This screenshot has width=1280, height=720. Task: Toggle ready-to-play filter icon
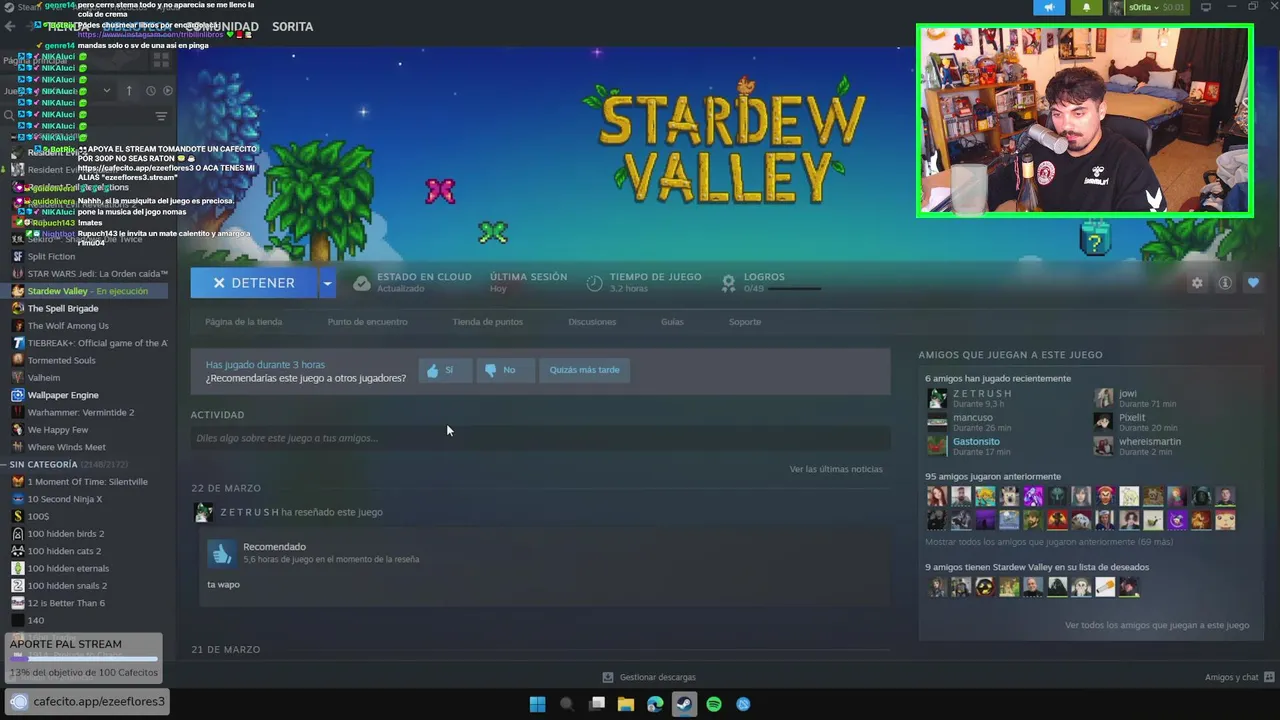point(167,91)
